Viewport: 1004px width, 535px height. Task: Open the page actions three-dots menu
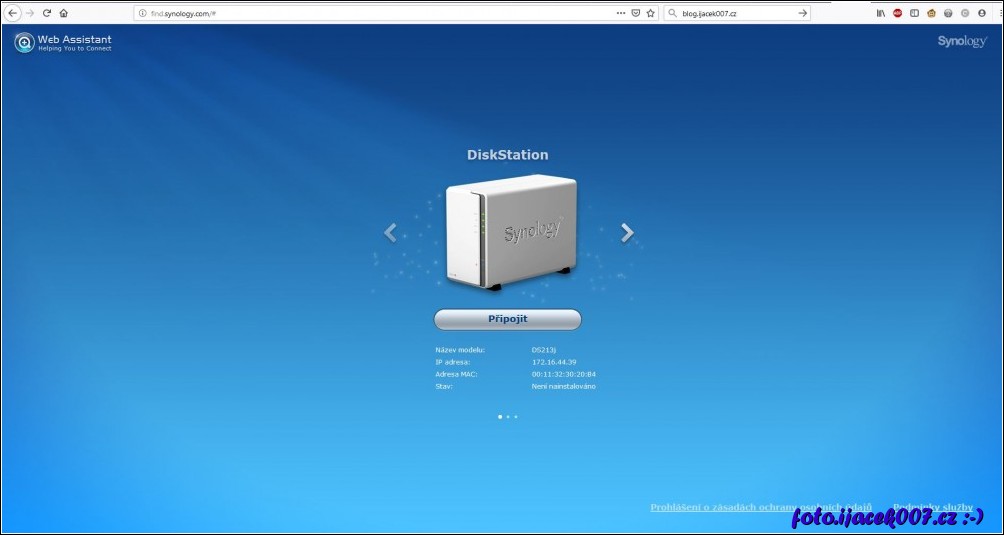(621, 13)
